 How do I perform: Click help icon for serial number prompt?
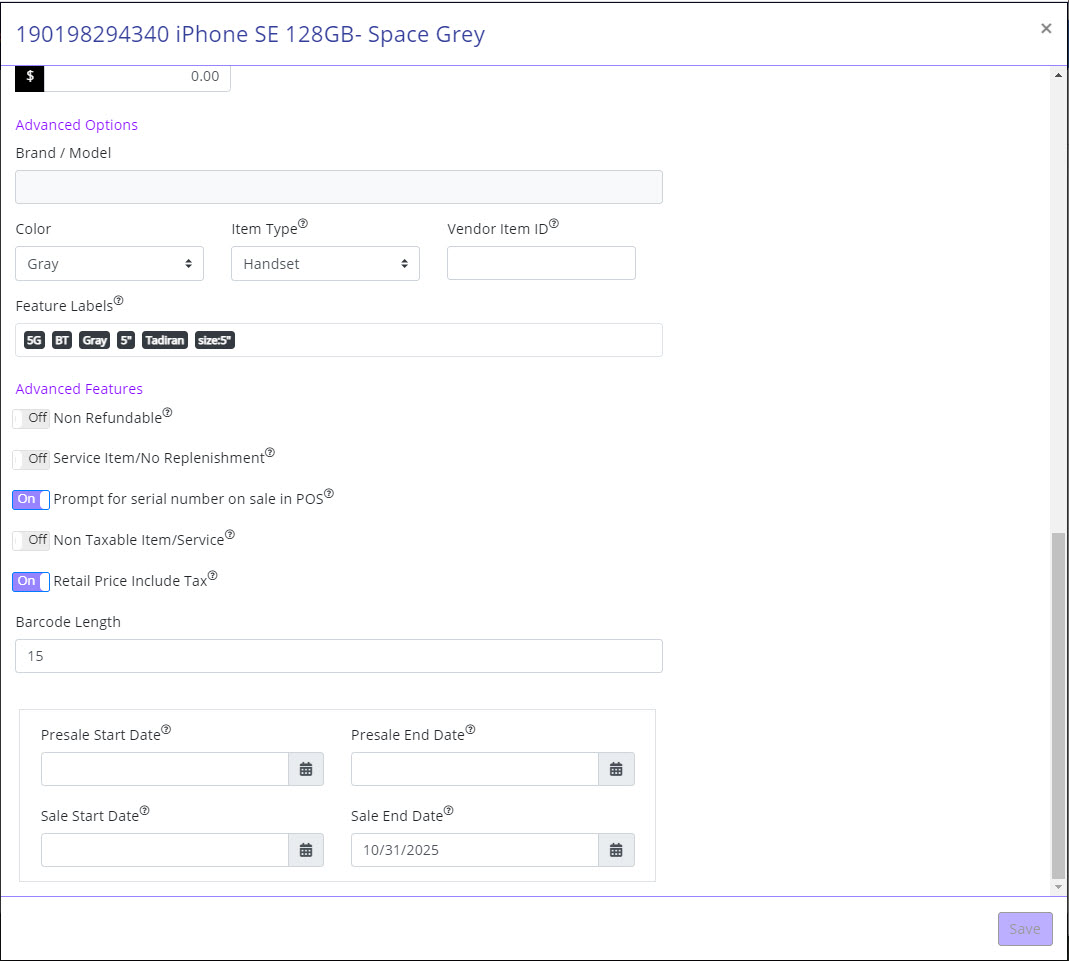click(x=329, y=493)
